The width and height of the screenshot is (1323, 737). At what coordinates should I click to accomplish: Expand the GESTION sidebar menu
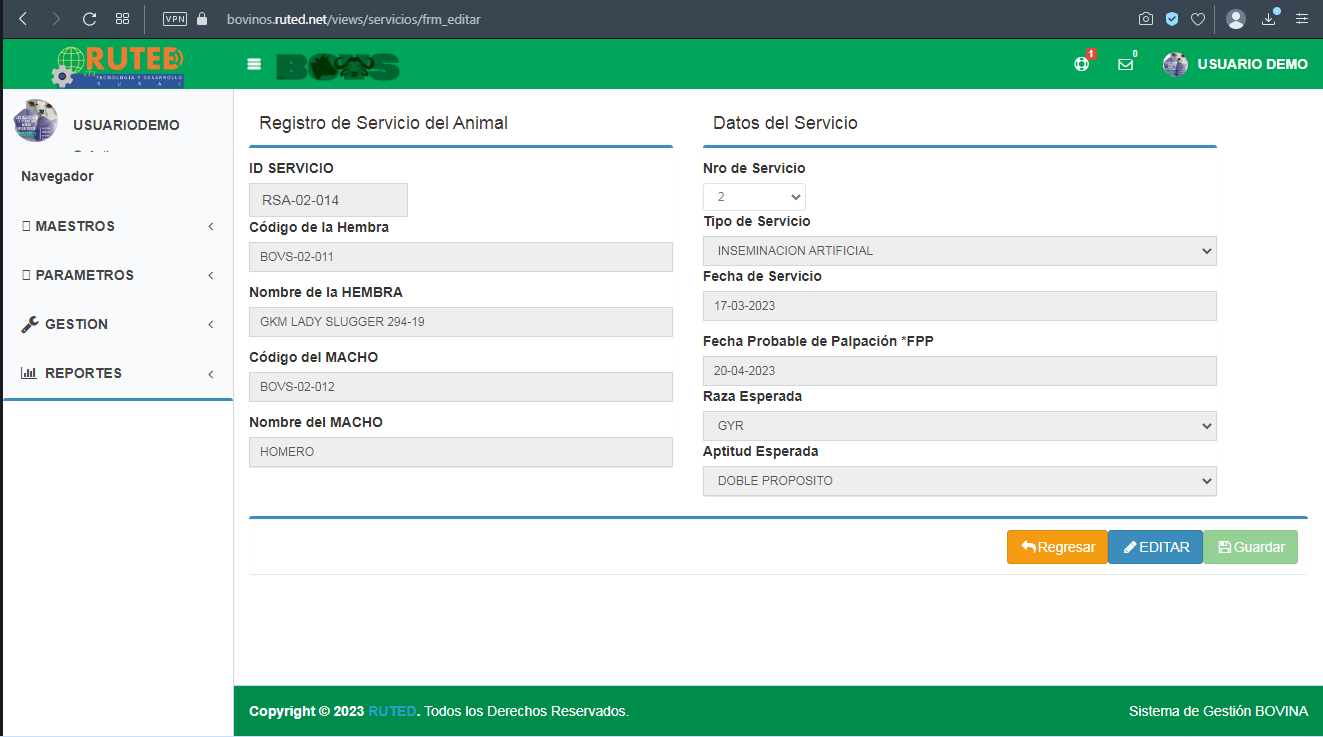point(117,324)
